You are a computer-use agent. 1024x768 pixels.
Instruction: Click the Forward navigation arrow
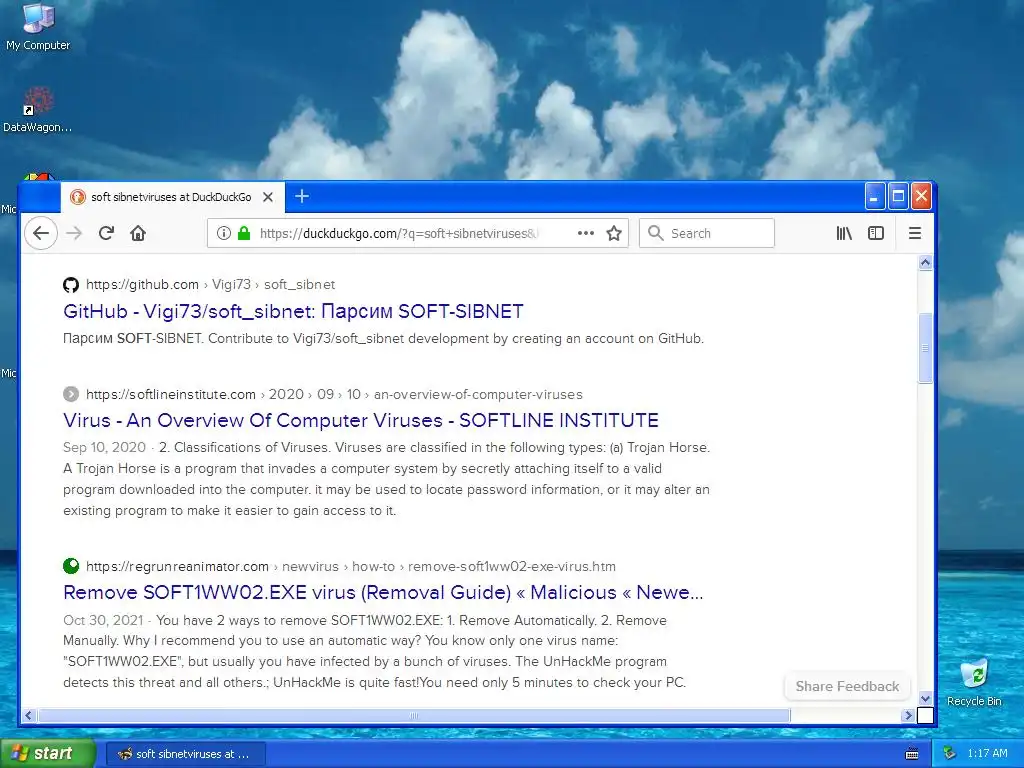pos(74,233)
